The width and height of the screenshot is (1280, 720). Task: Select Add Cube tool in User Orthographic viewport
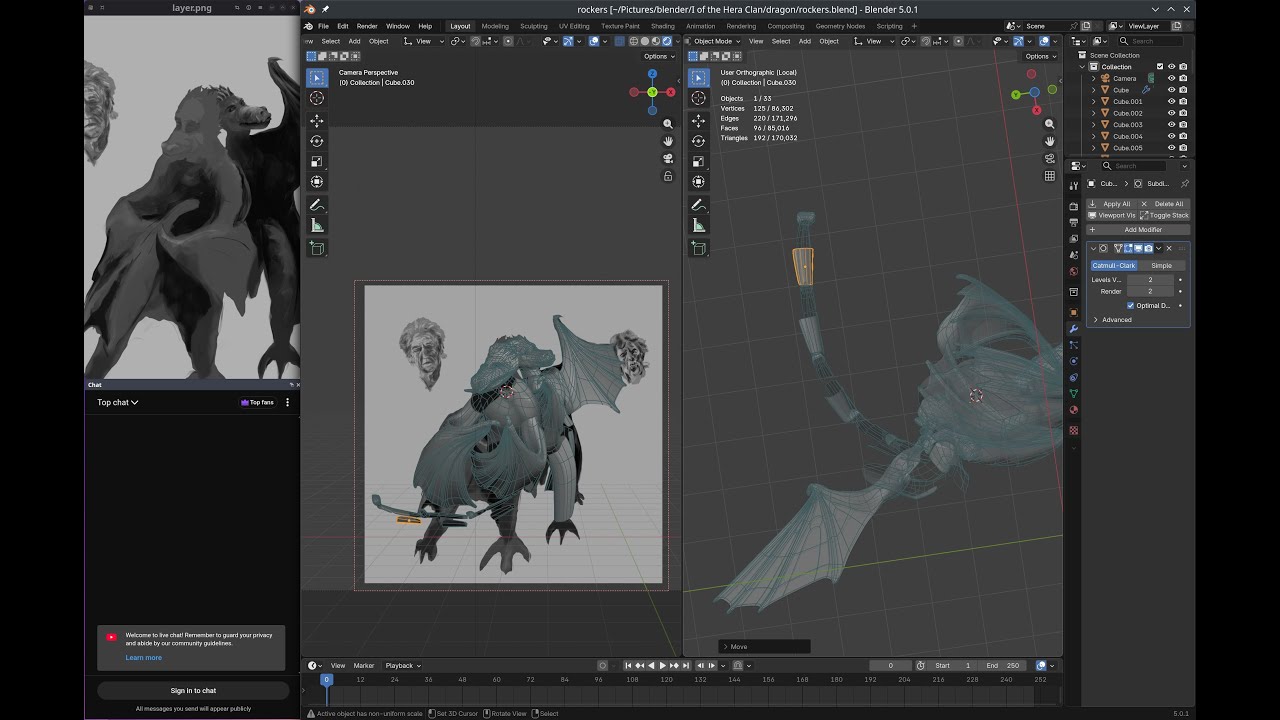tap(699, 248)
